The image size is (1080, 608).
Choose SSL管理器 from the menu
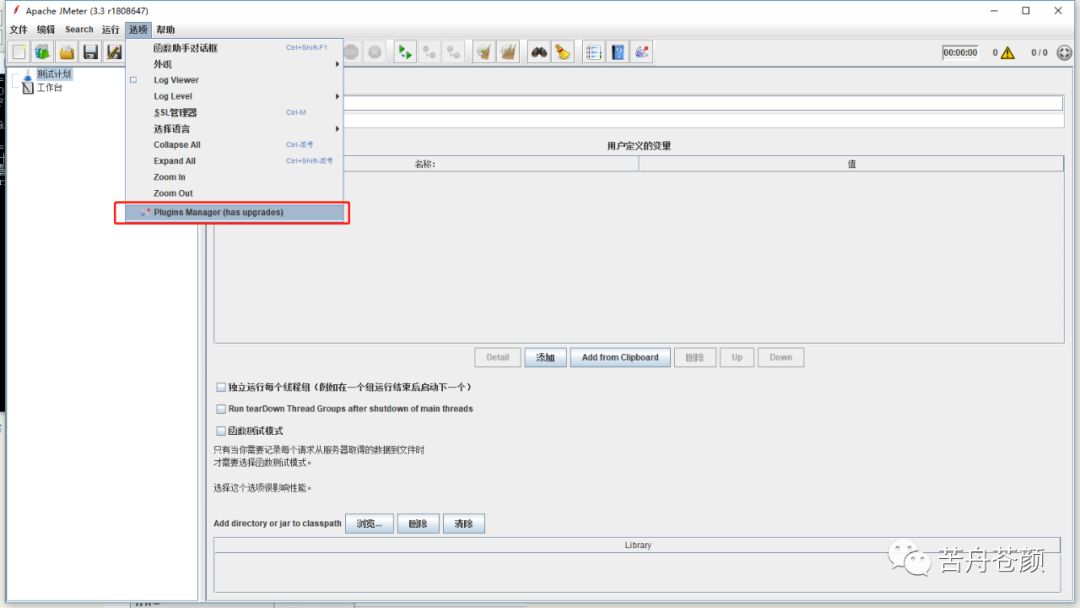pyautogui.click(x=234, y=112)
